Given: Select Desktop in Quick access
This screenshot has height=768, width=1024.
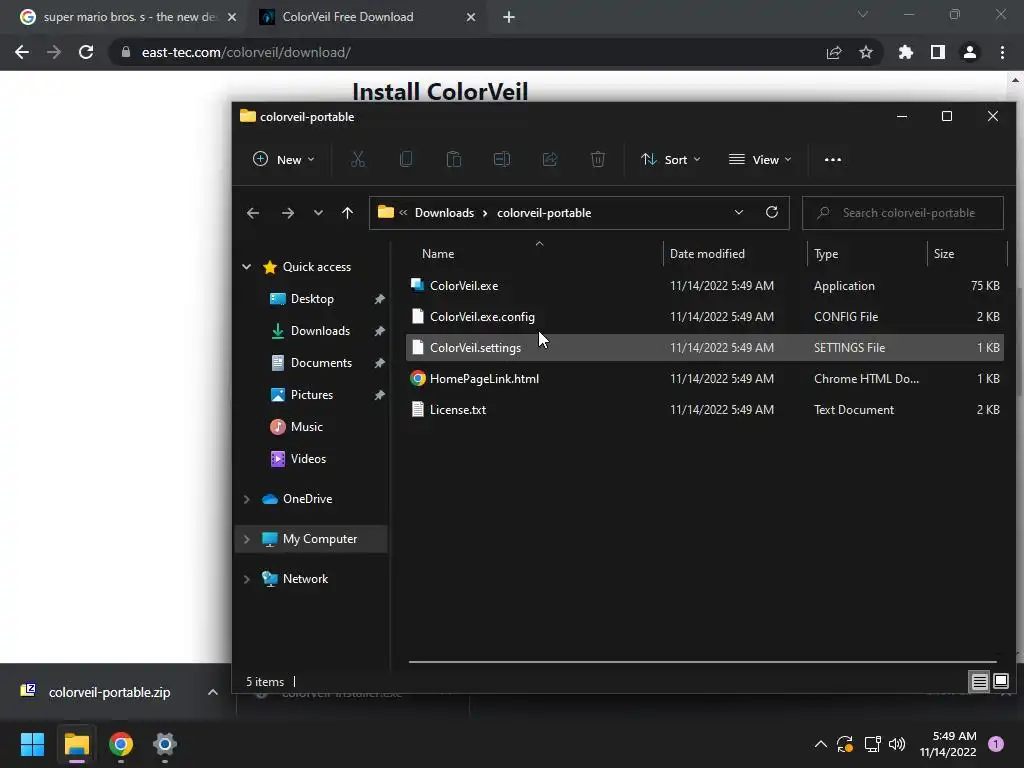Looking at the screenshot, I should click(x=312, y=298).
